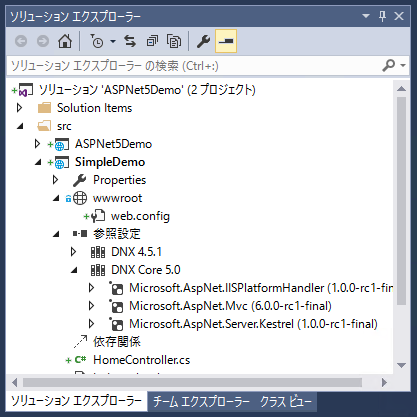This screenshot has height=417, width=417.
Task: Click the 参照設定 references icon
Action: (x=80, y=234)
